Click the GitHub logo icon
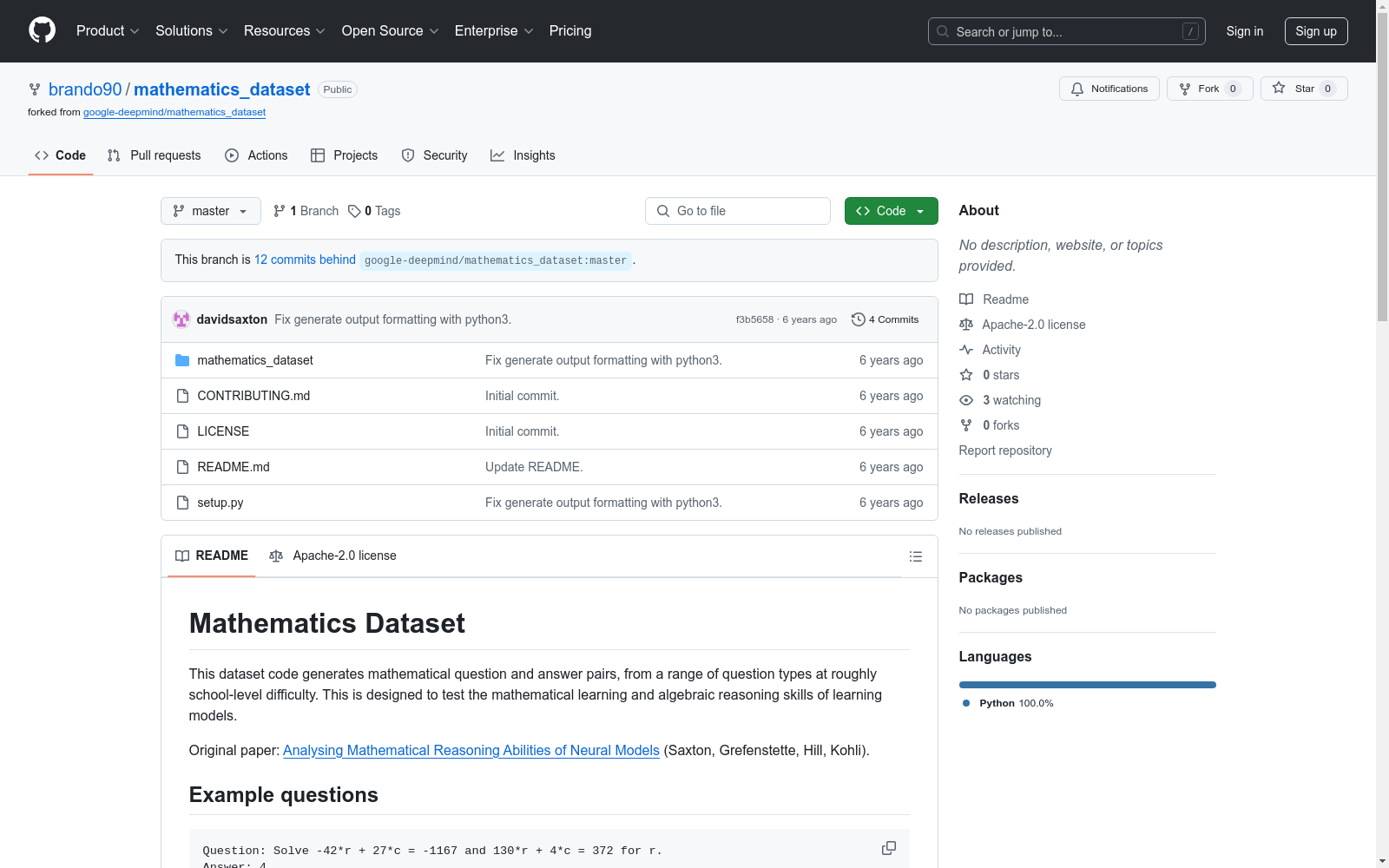1389x868 pixels. tap(42, 30)
